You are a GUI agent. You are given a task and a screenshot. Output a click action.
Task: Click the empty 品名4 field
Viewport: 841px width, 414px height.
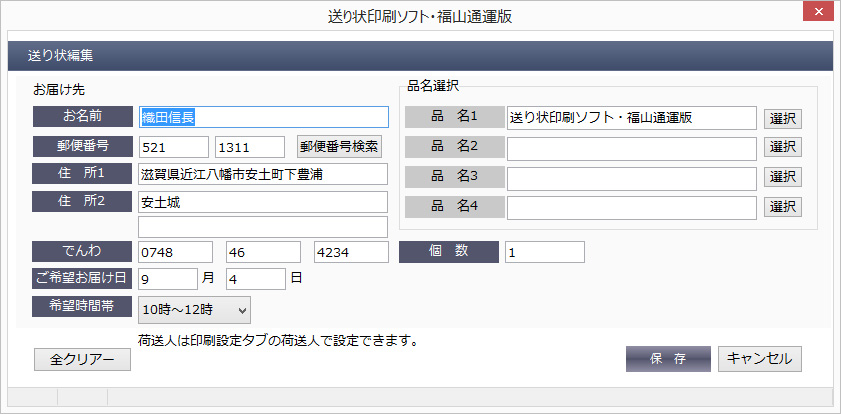tap(632, 208)
